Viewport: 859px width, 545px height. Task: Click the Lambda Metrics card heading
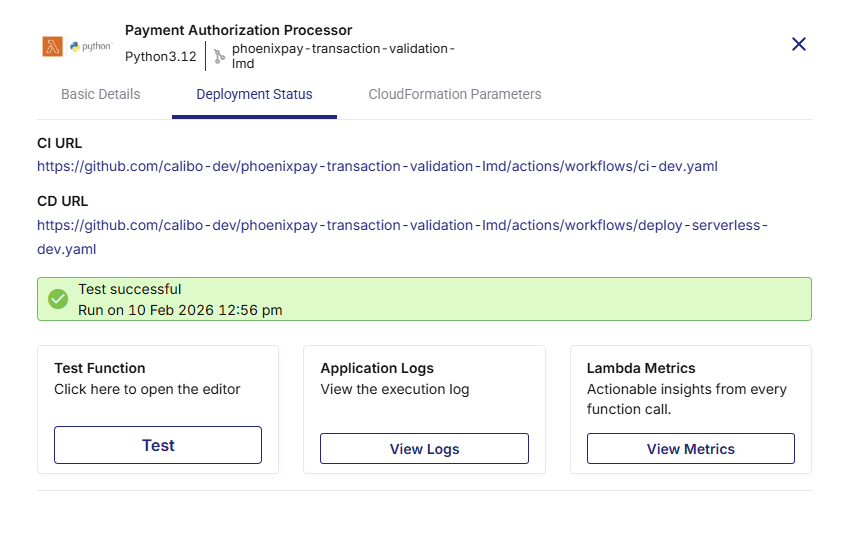coord(641,368)
